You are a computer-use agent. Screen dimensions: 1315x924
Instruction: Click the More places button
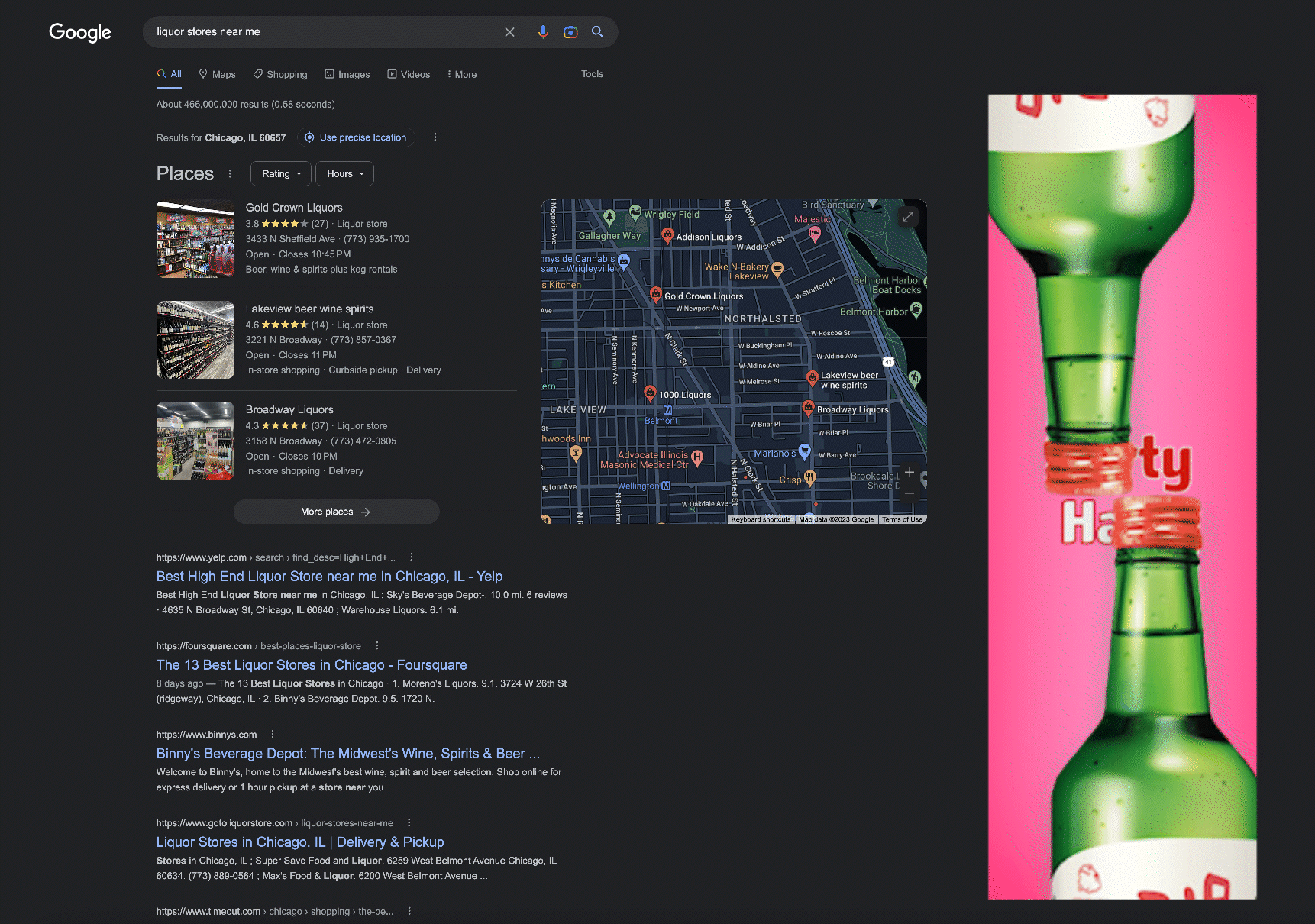tap(336, 512)
